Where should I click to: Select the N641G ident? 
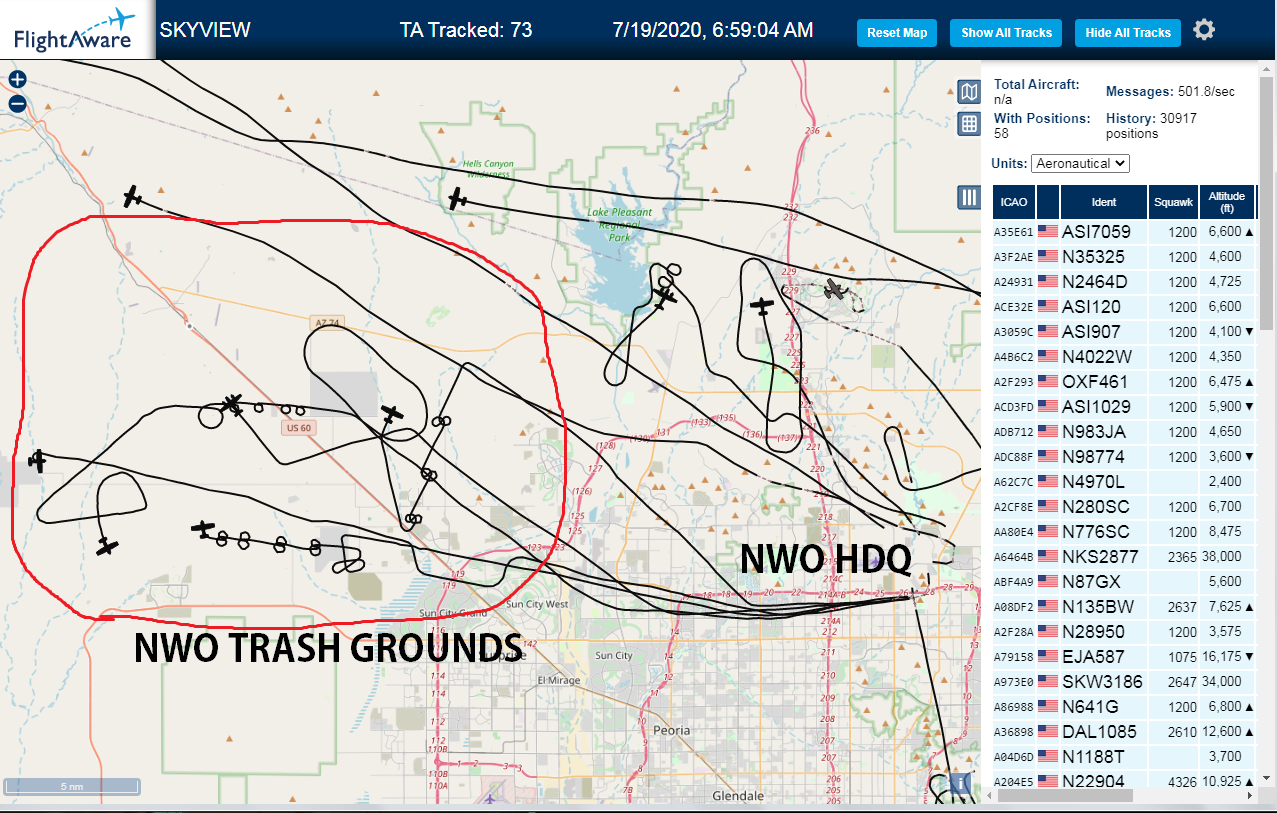(x=1090, y=706)
